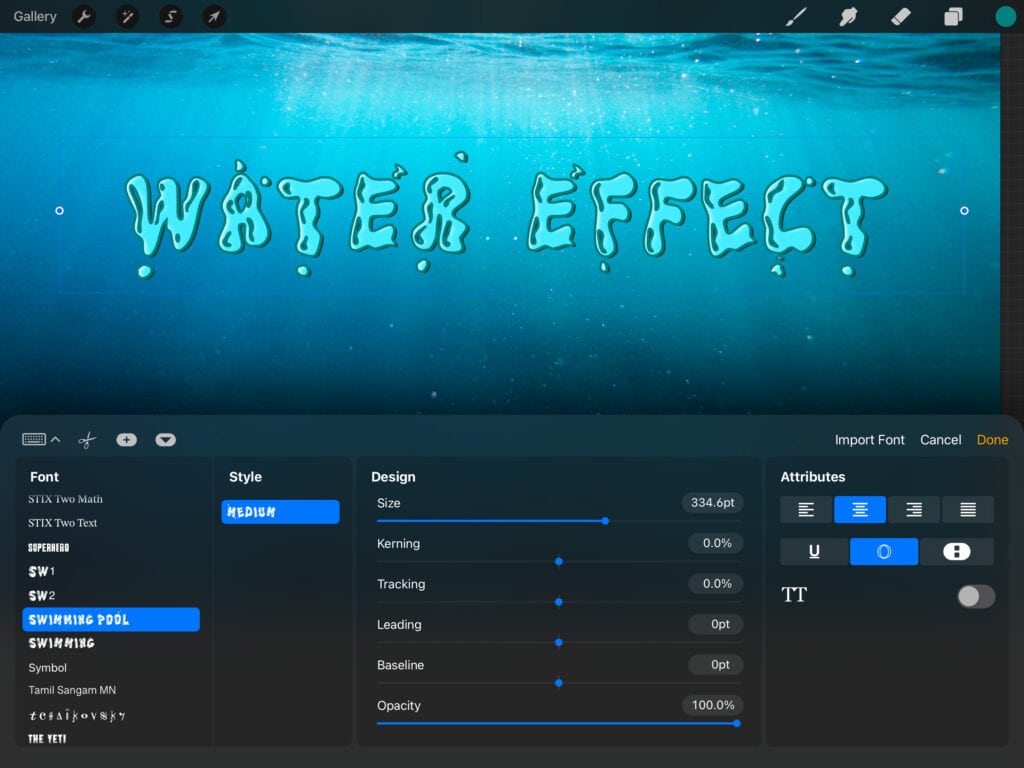Click the scissors cut icon
This screenshot has height=768, width=1024.
tap(87, 440)
